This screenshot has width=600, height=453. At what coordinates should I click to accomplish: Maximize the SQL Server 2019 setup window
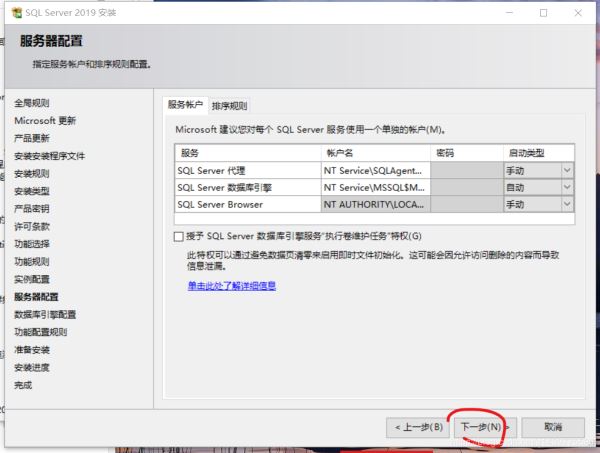point(543,13)
